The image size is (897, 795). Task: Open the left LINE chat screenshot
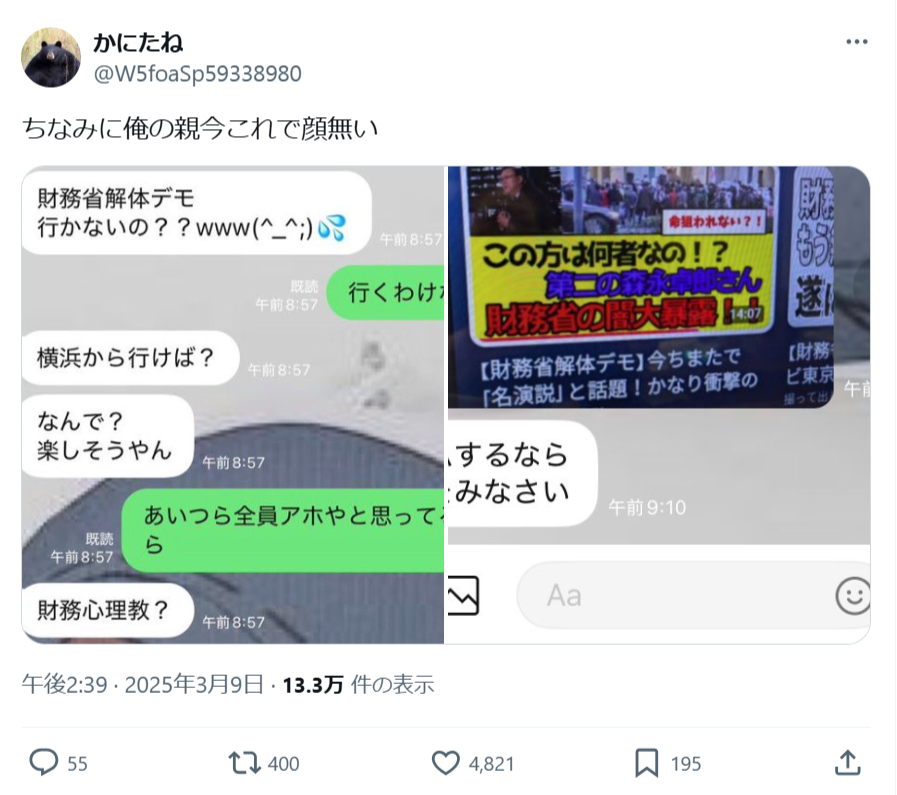coord(233,405)
